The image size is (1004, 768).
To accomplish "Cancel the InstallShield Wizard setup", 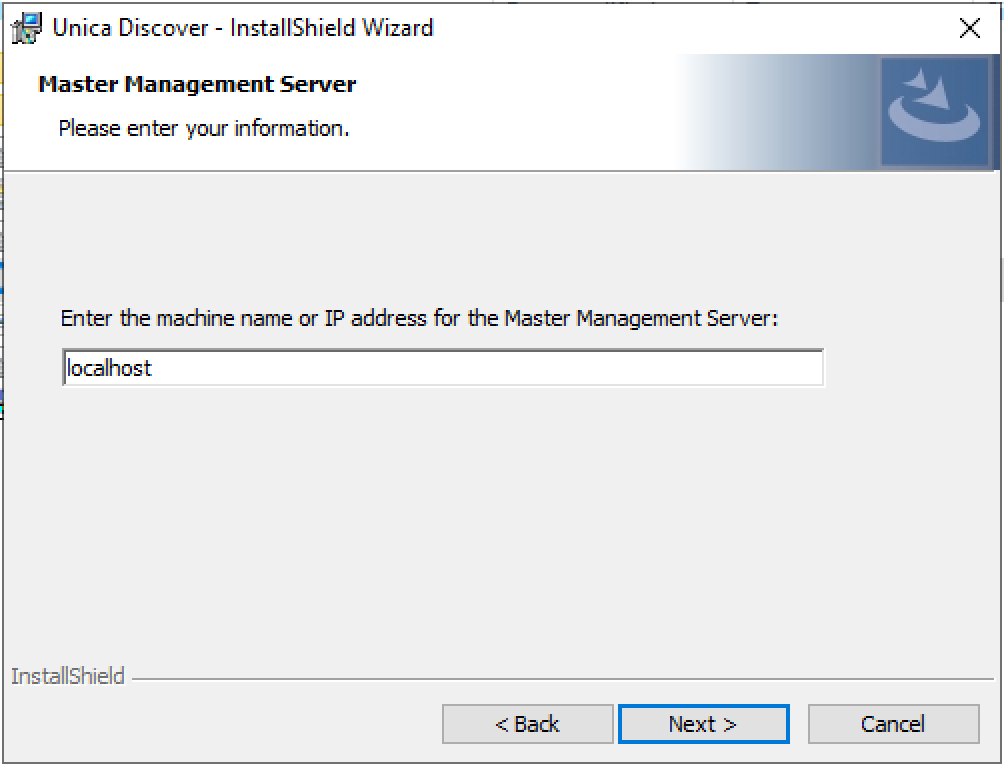I will (893, 724).
